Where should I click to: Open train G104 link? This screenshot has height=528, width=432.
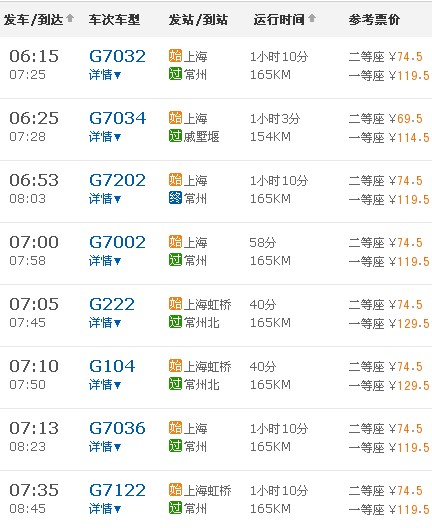(x=112, y=366)
